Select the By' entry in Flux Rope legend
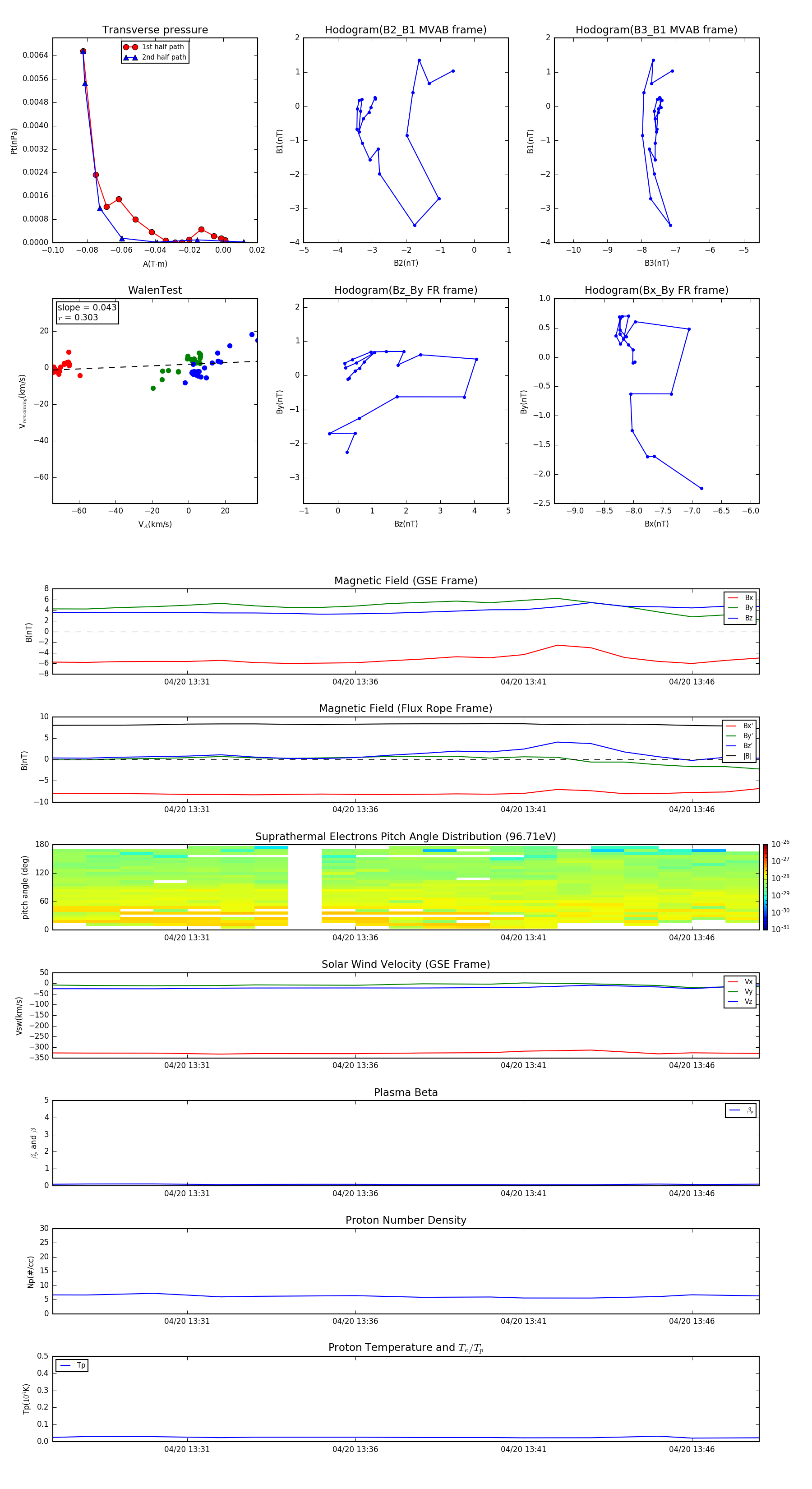 (x=740, y=736)
